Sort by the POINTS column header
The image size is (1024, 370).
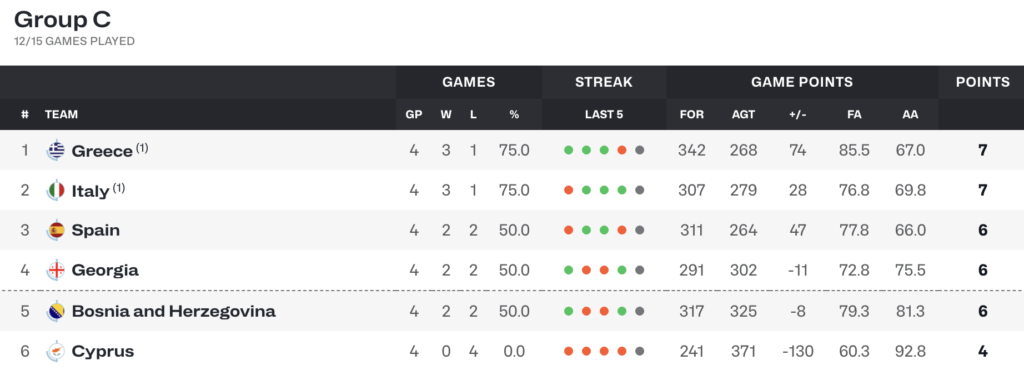[983, 82]
